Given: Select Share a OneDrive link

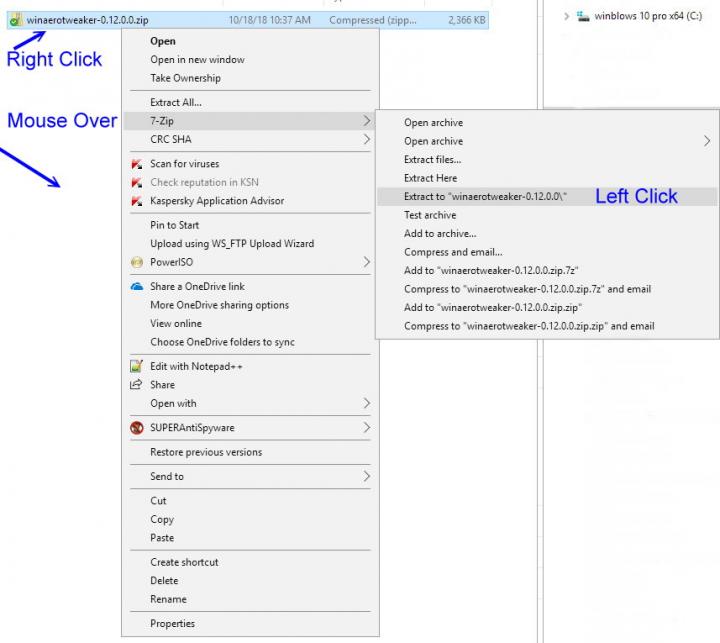Looking at the screenshot, I should (x=197, y=287).
